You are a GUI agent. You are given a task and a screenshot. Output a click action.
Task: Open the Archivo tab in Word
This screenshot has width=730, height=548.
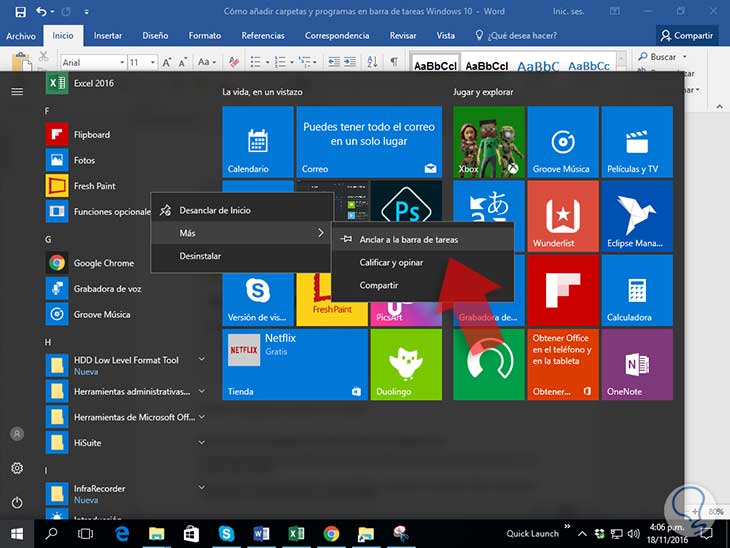(21, 36)
